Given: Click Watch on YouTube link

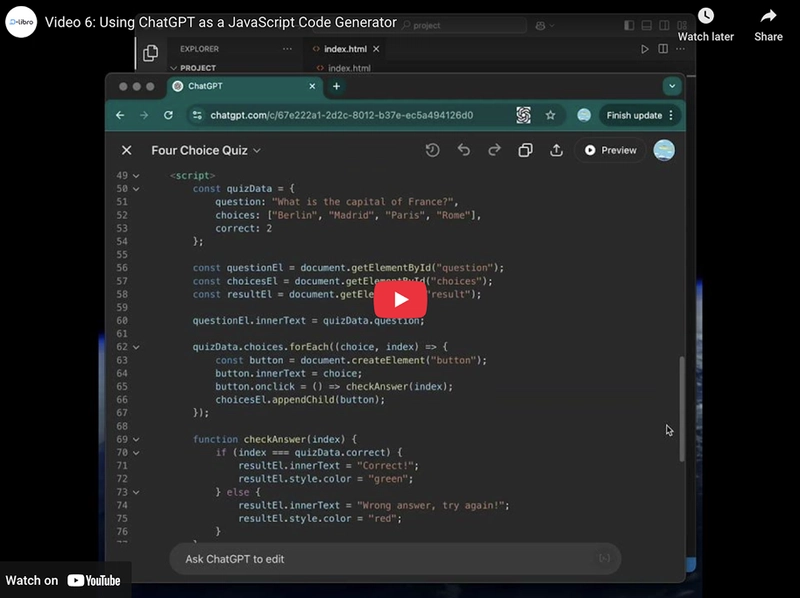Looking at the screenshot, I should [63, 580].
